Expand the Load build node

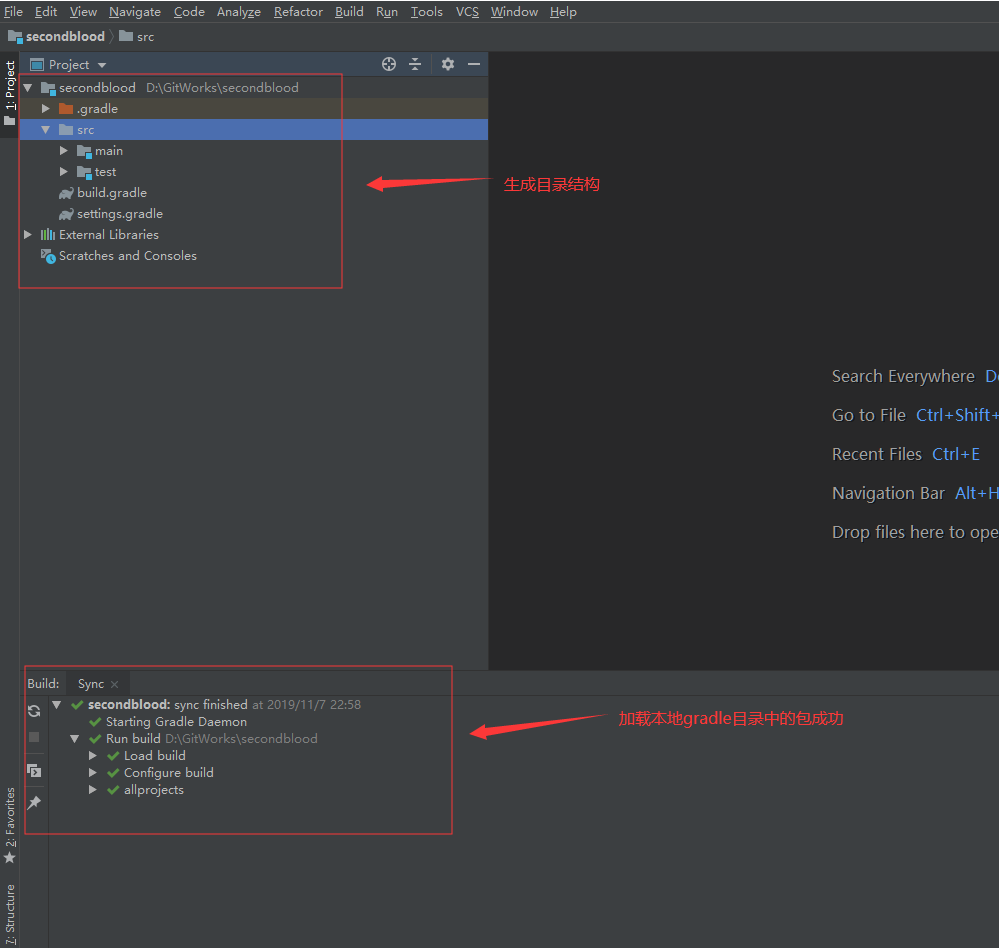[93, 756]
